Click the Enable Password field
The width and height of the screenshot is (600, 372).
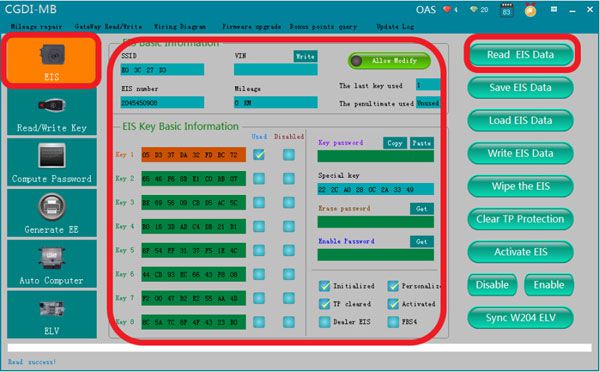[x=376, y=255]
